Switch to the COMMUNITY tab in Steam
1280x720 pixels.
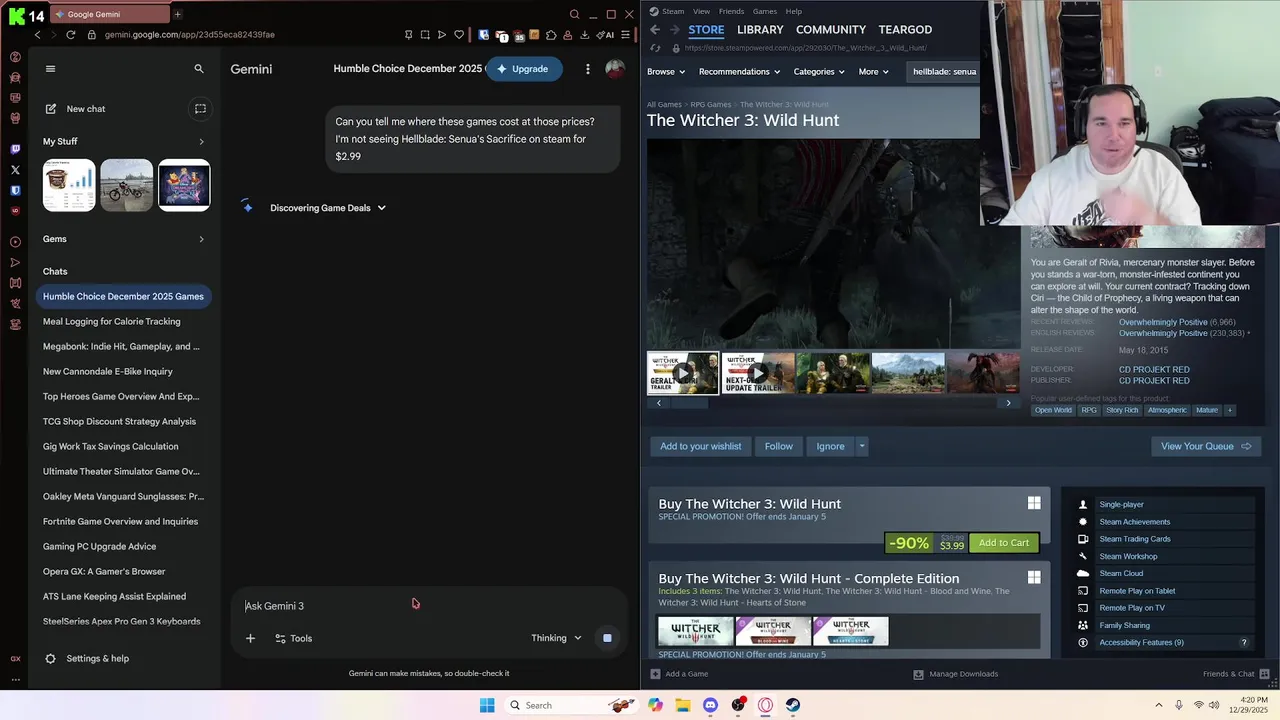pos(831,30)
